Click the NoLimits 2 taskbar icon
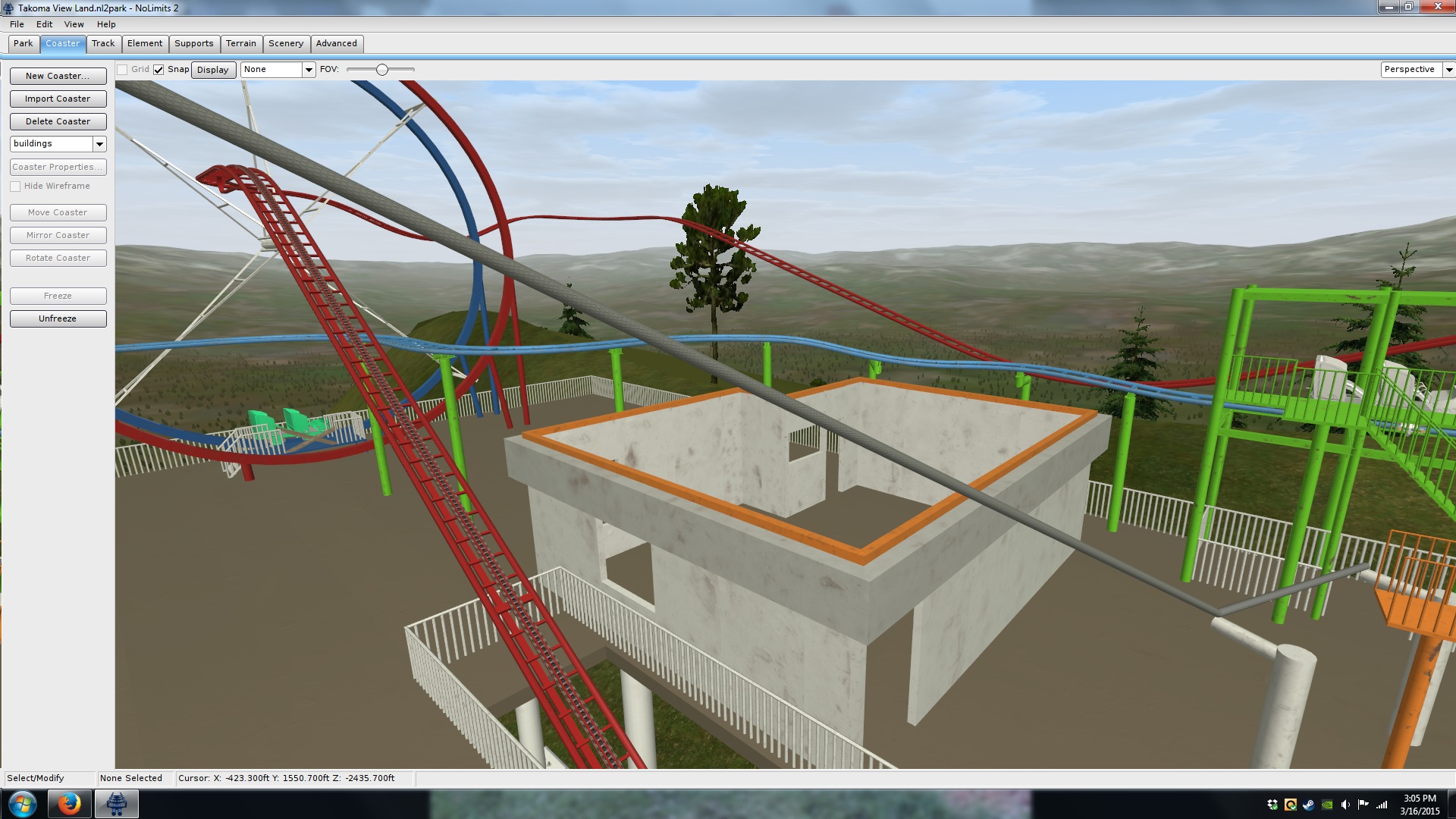Screen dimensions: 1456x819 pos(116,804)
